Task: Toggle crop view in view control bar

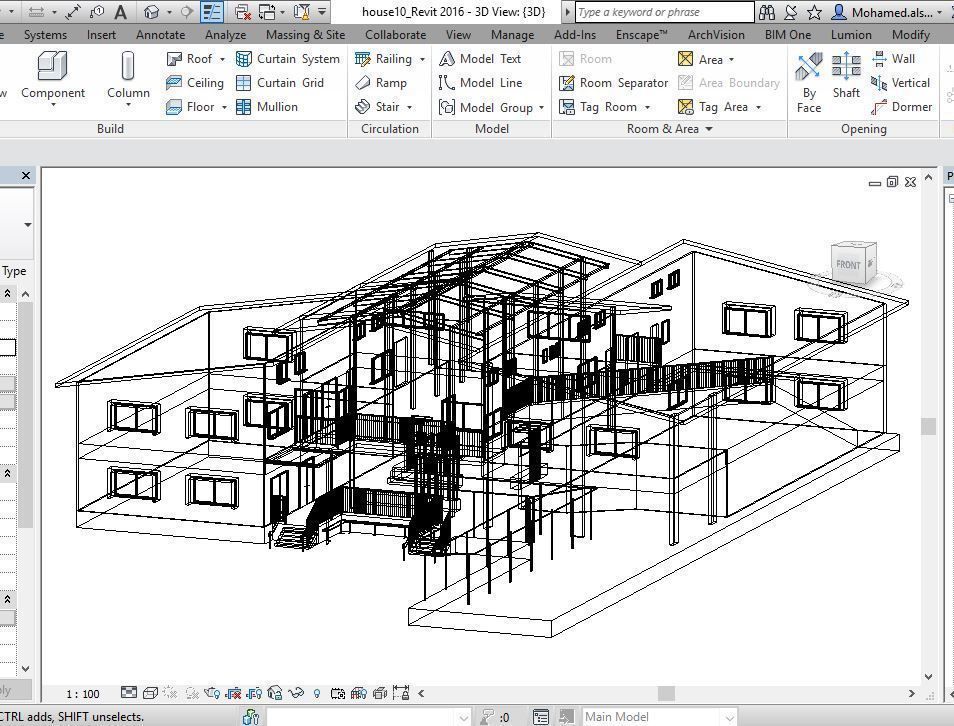Action: tap(233, 693)
